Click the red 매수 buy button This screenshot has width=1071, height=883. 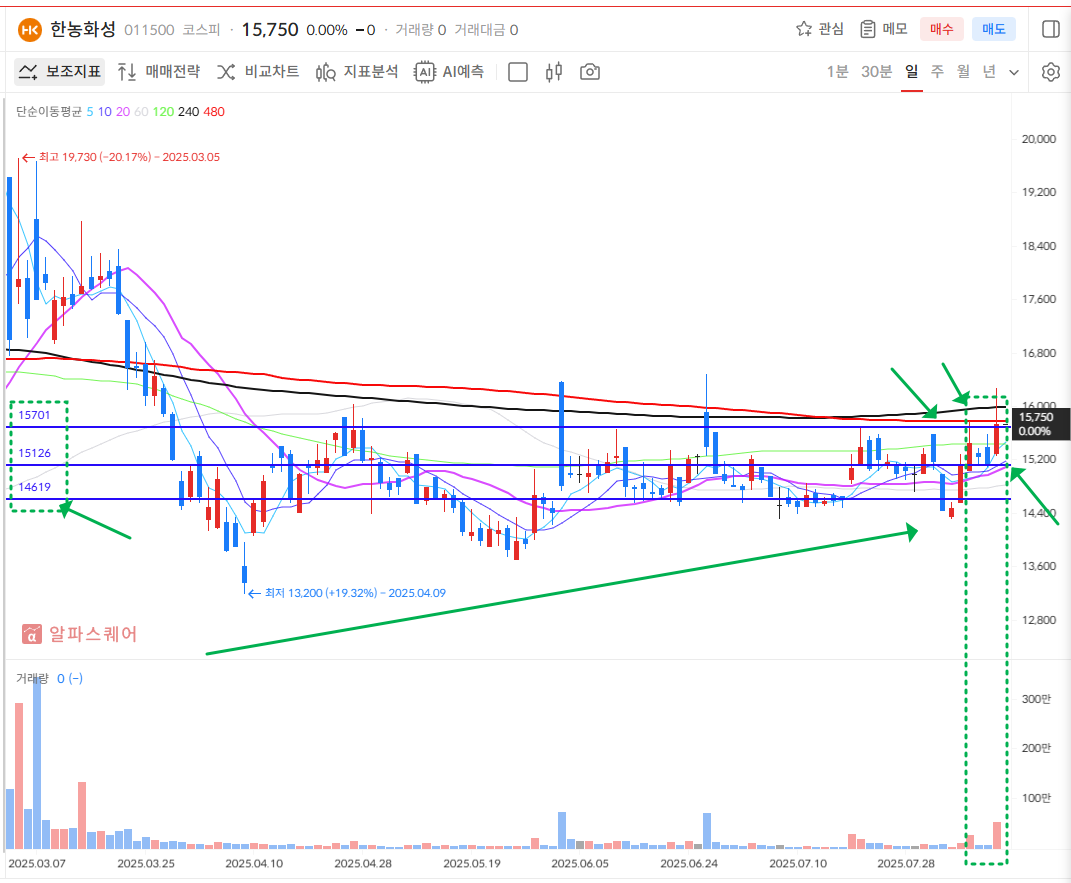[x=941, y=29]
